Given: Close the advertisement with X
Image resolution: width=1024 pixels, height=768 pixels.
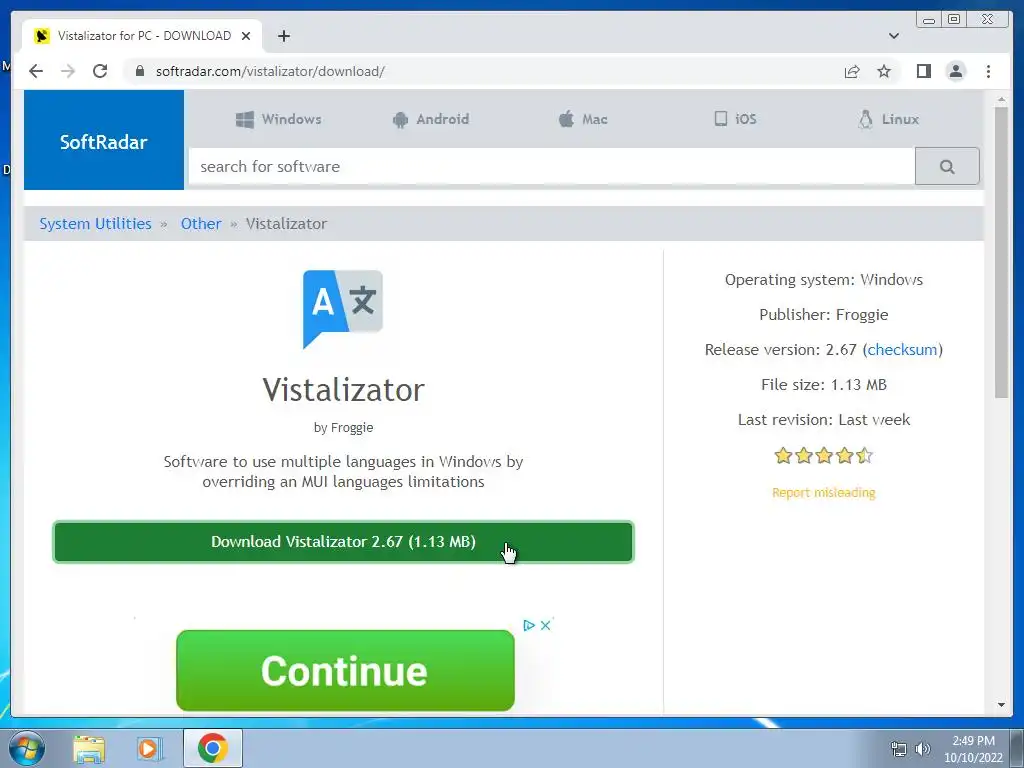Looking at the screenshot, I should (x=546, y=626).
